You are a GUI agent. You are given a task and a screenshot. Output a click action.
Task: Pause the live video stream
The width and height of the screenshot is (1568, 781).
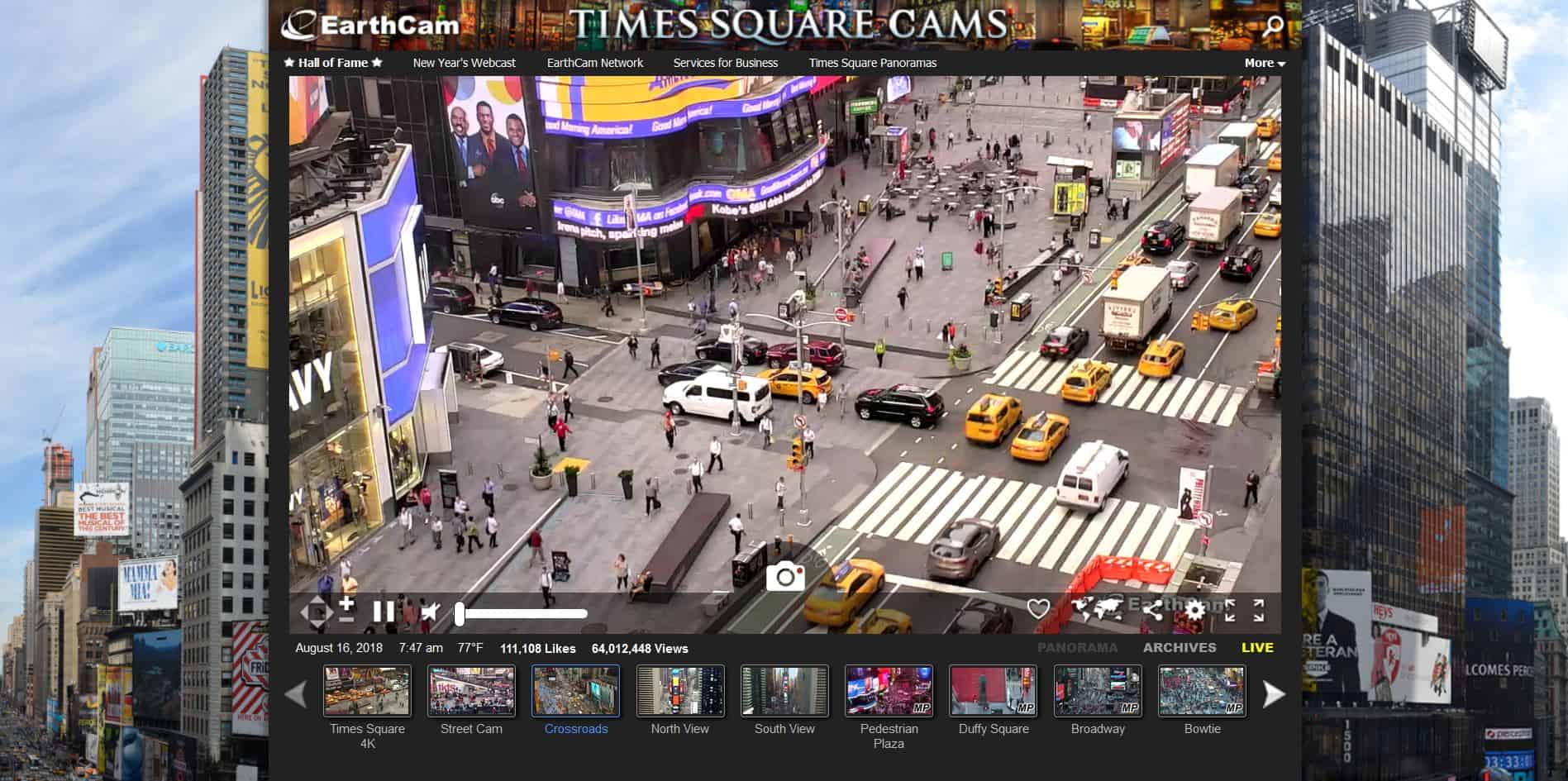(384, 612)
